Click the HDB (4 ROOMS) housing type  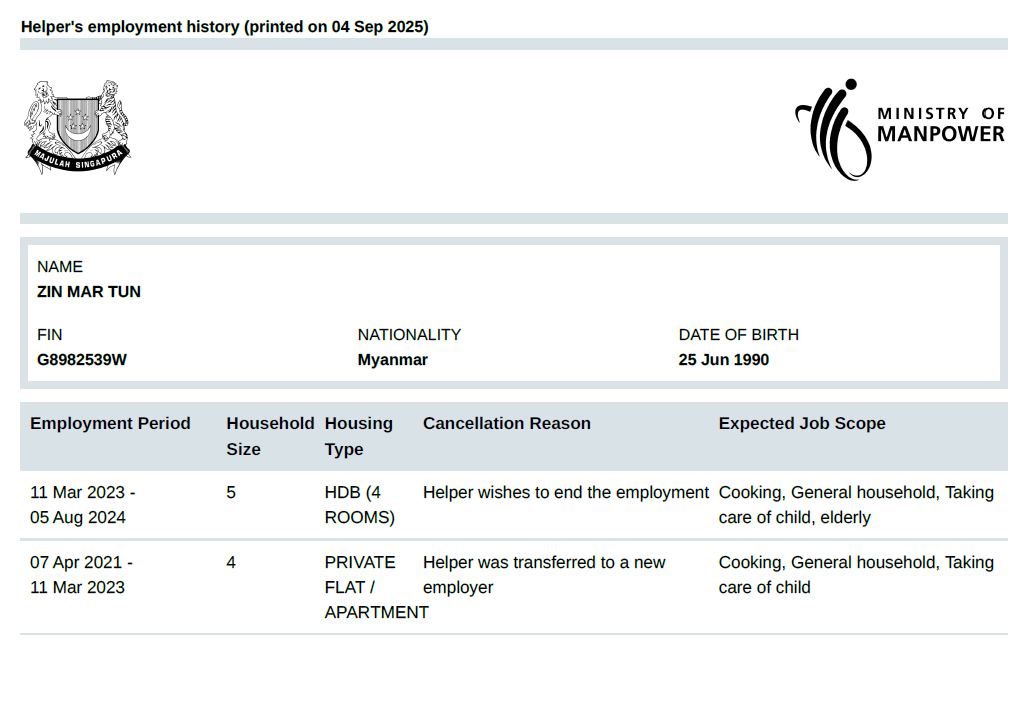click(x=359, y=505)
